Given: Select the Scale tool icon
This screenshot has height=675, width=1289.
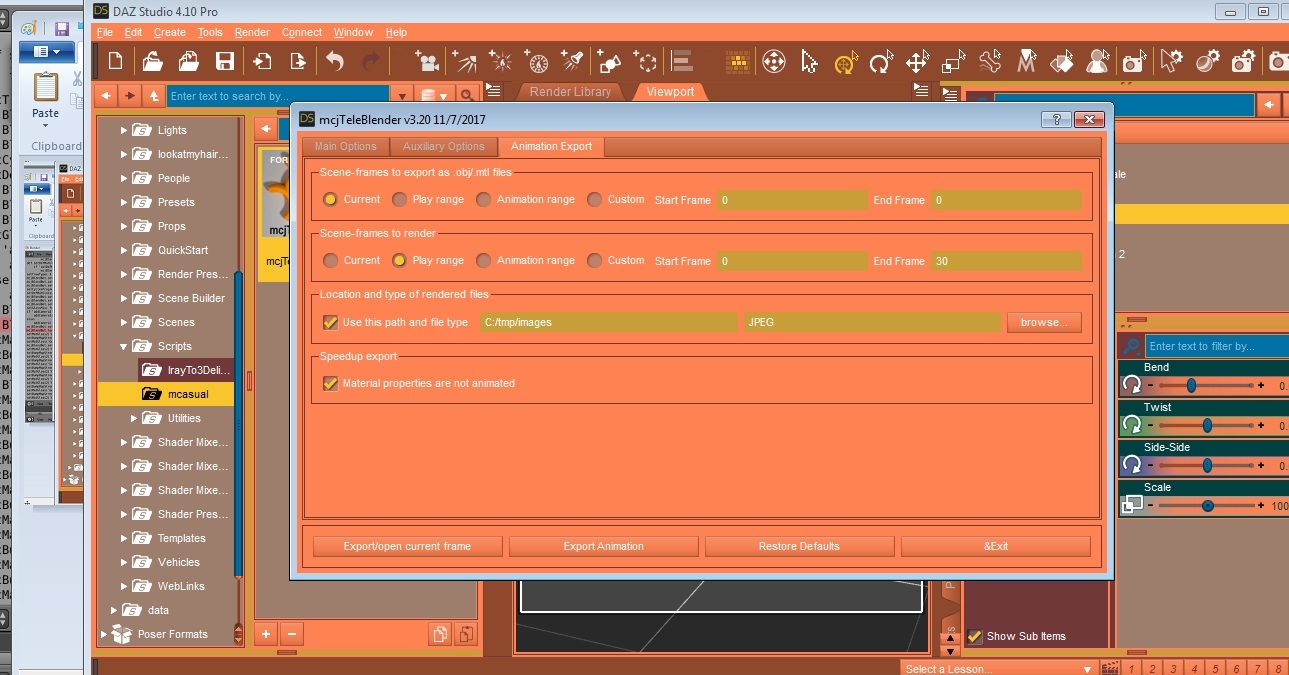Looking at the screenshot, I should (x=954, y=62).
